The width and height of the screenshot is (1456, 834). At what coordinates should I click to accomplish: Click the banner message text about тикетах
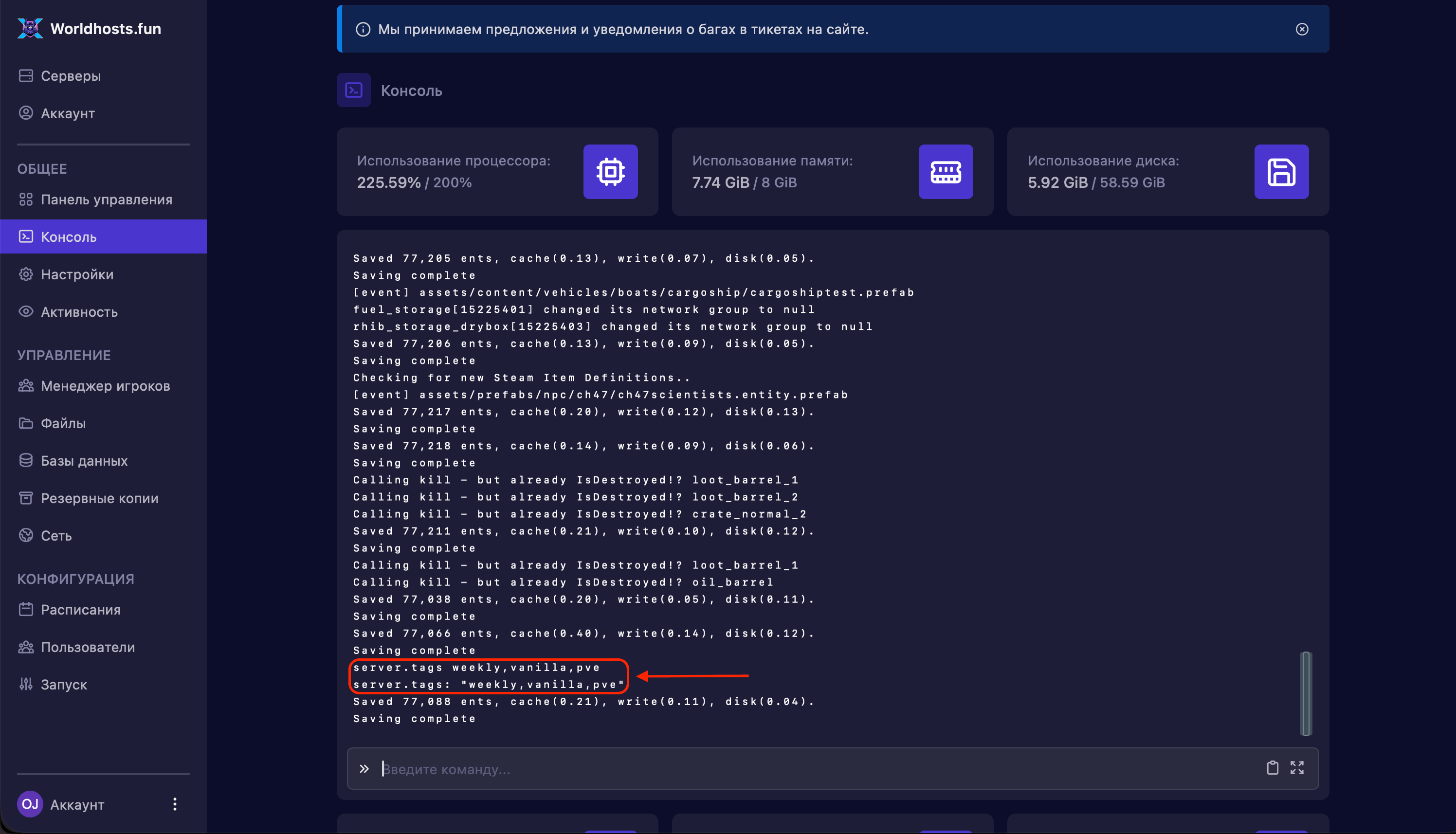[623, 29]
